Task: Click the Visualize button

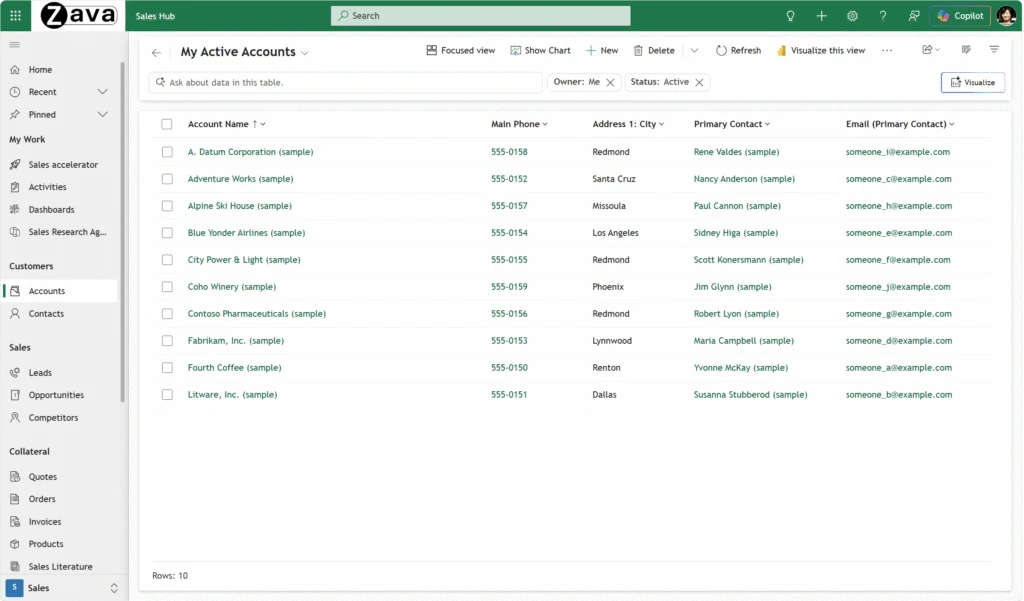Action: 972,82
